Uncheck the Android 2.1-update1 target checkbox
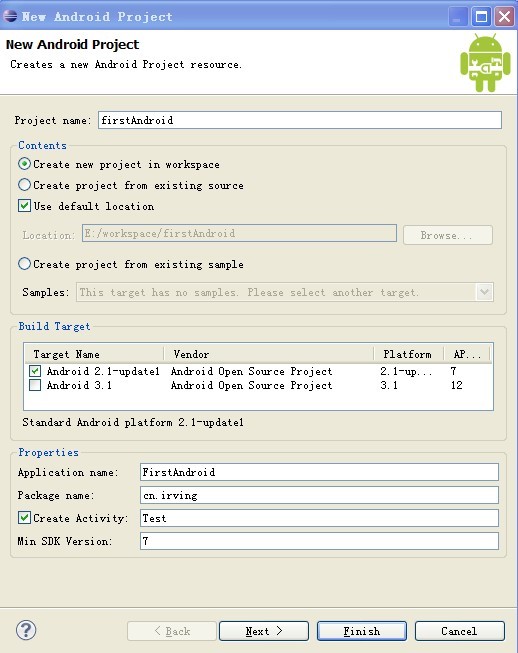 35,371
